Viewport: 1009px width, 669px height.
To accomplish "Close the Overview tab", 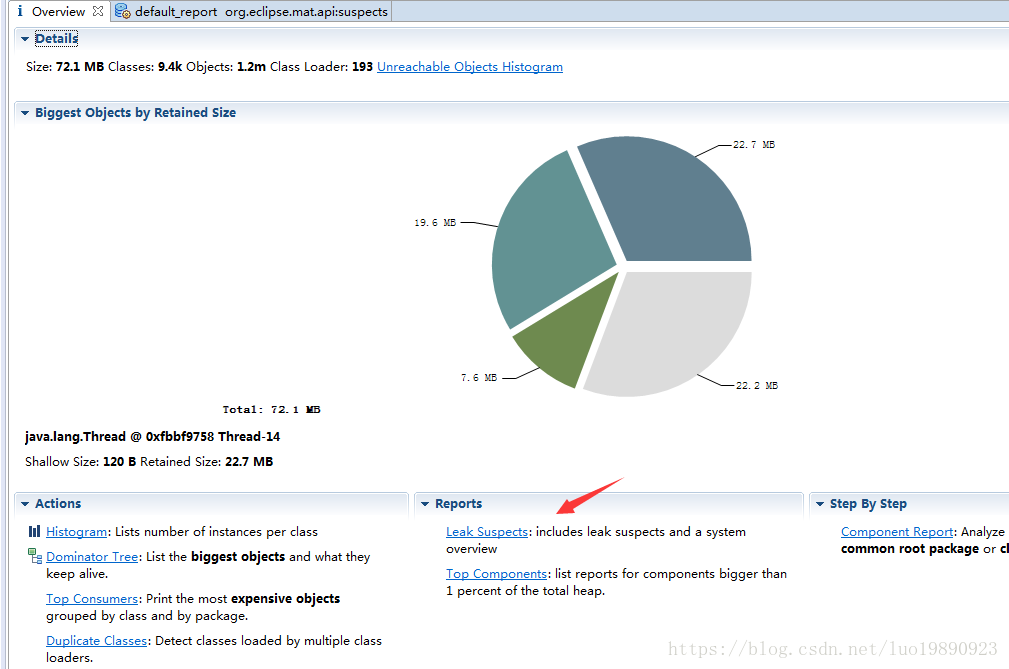I will 98,11.
